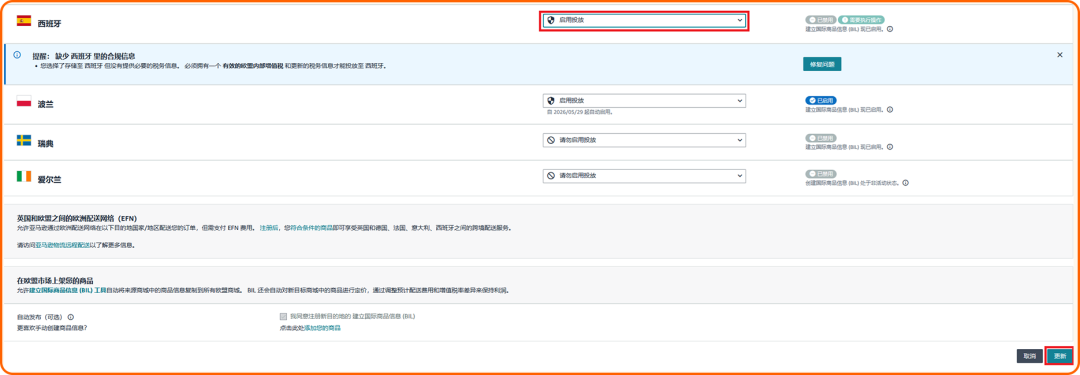The image size is (1080, 375).
Task: Click the info icon next to 自动发布（可选）
Action: 71,317
